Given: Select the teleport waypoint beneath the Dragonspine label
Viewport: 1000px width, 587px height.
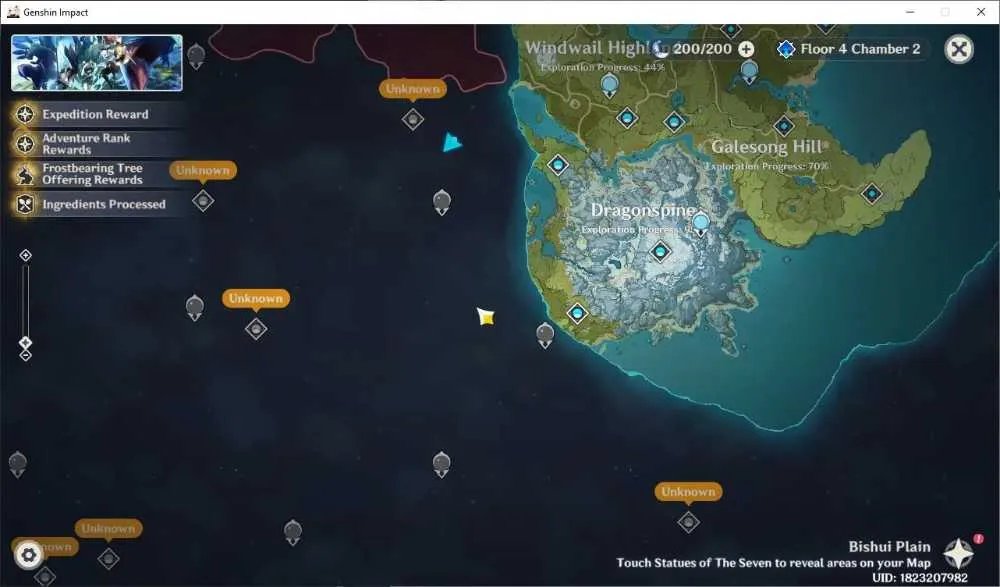Looking at the screenshot, I should (x=660, y=251).
